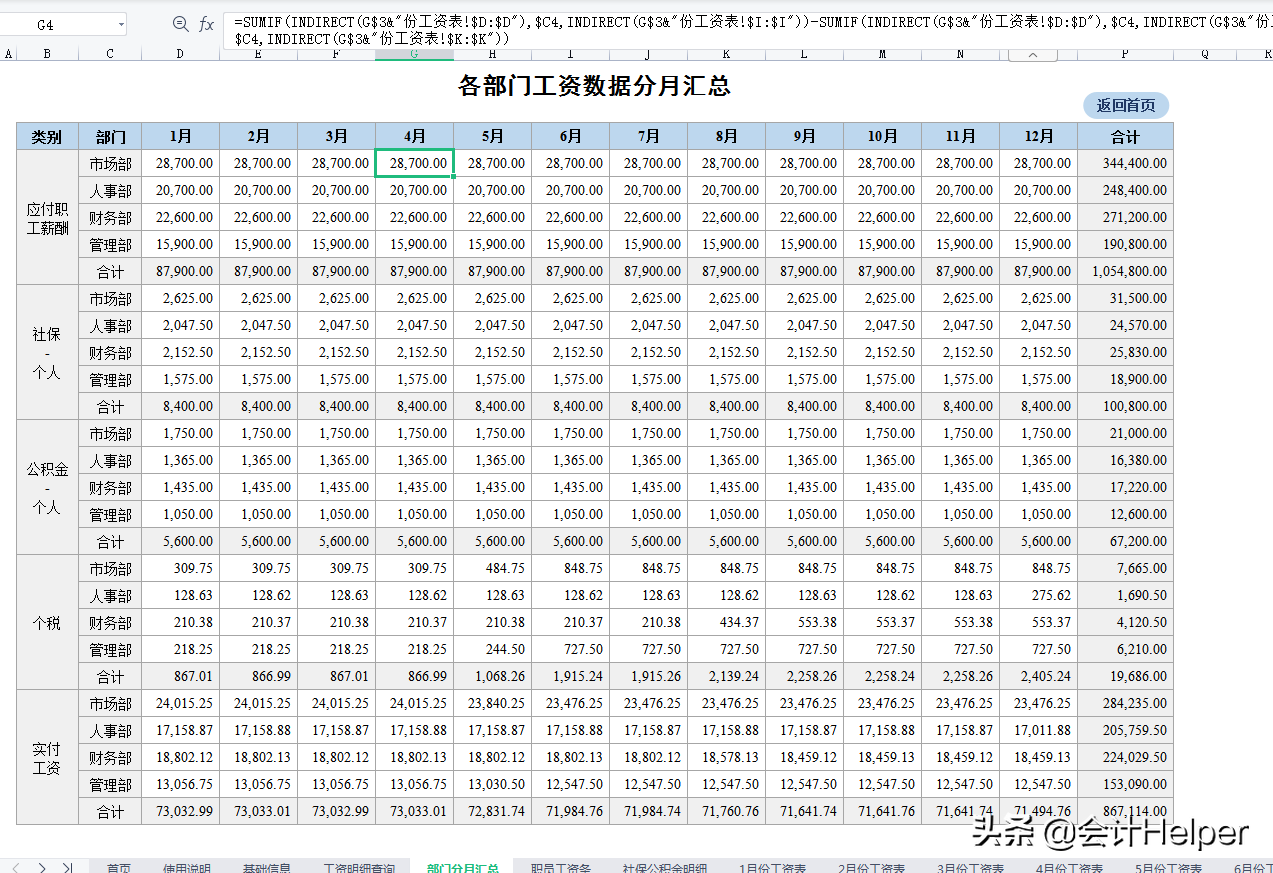Open the 4月份工资表 sheet tab
This screenshot has height=873, width=1273.
tap(1070, 868)
